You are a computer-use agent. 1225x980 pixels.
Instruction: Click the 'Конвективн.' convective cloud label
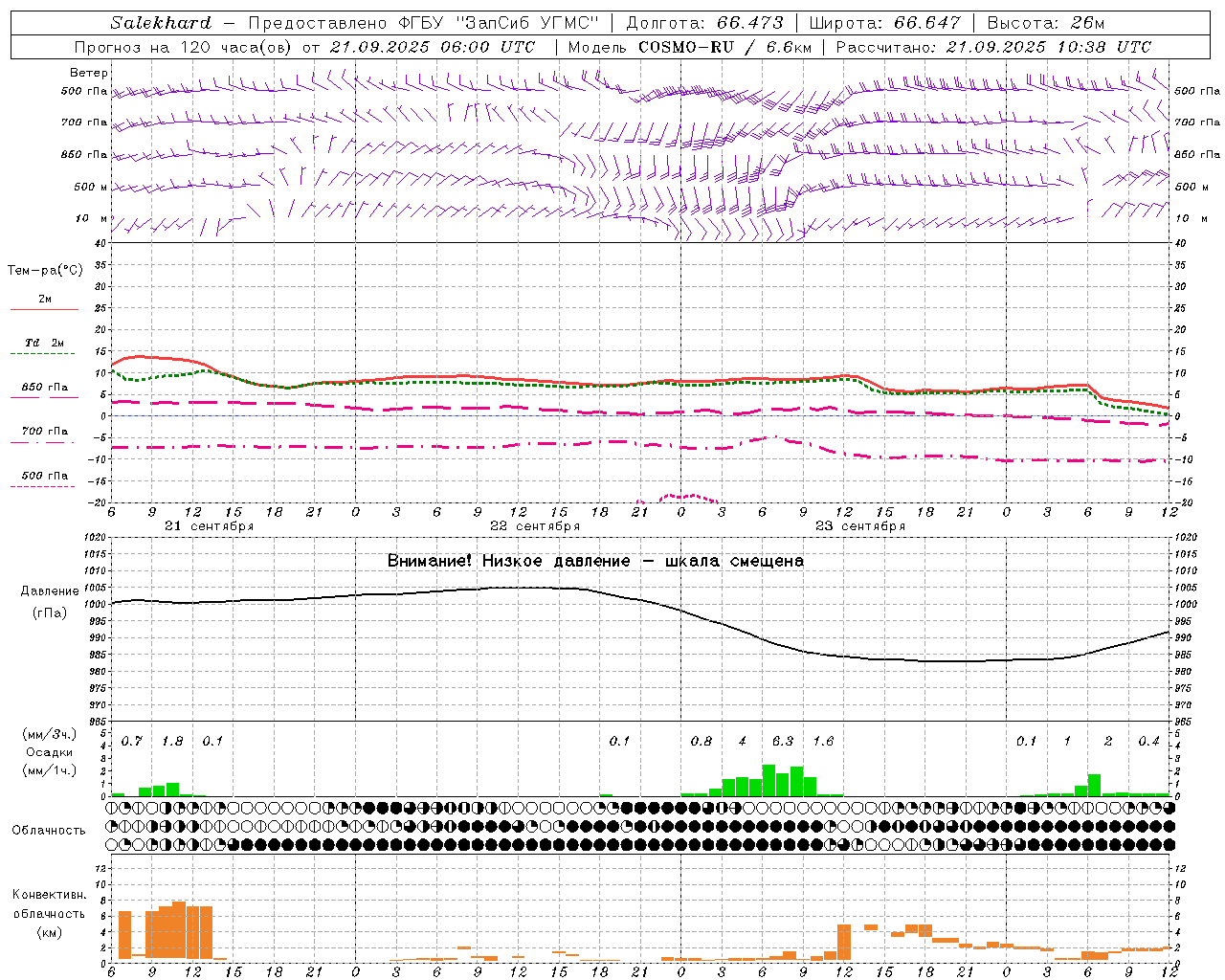[x=49, y=895]
